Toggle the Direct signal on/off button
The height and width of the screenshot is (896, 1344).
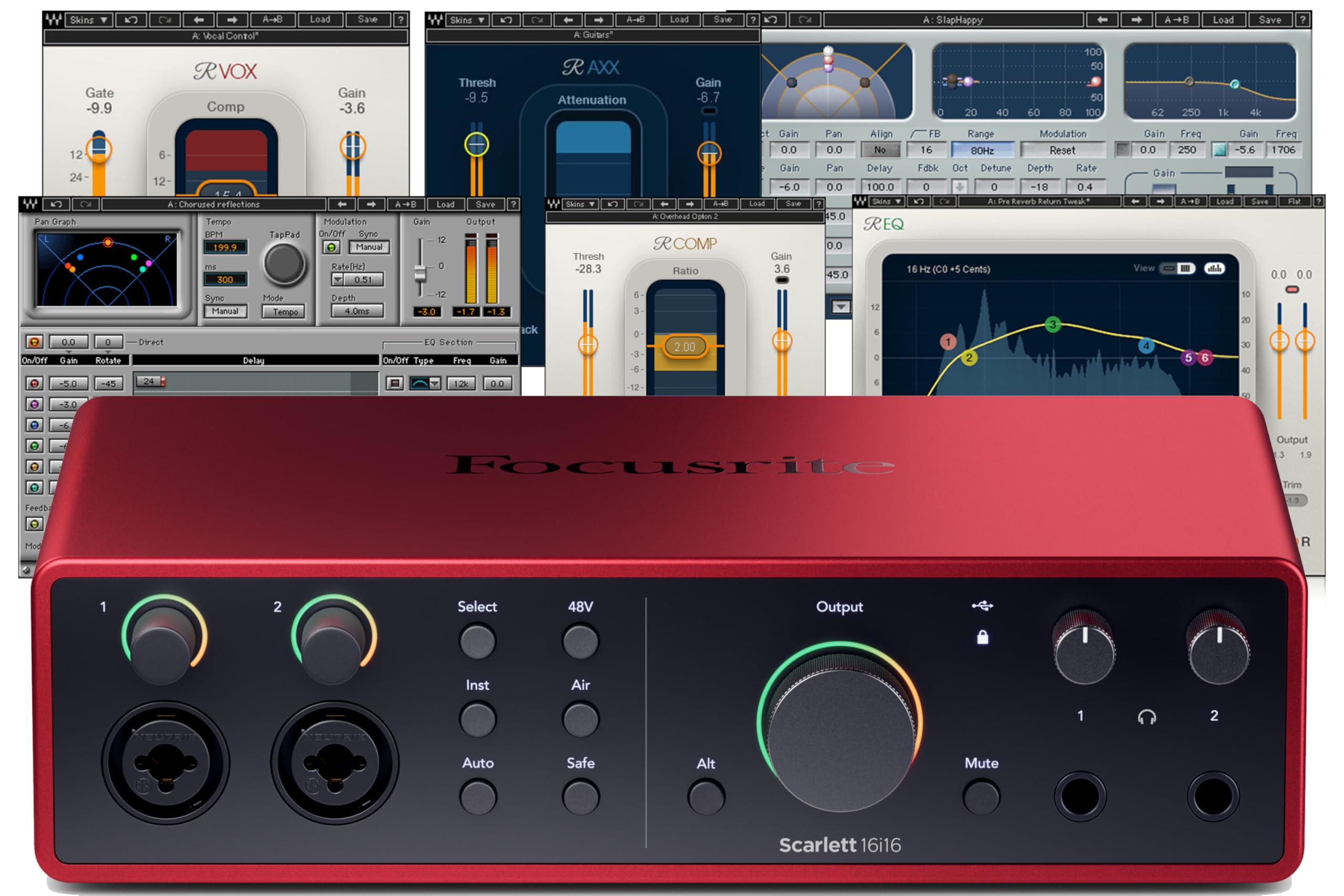[34, 342]
